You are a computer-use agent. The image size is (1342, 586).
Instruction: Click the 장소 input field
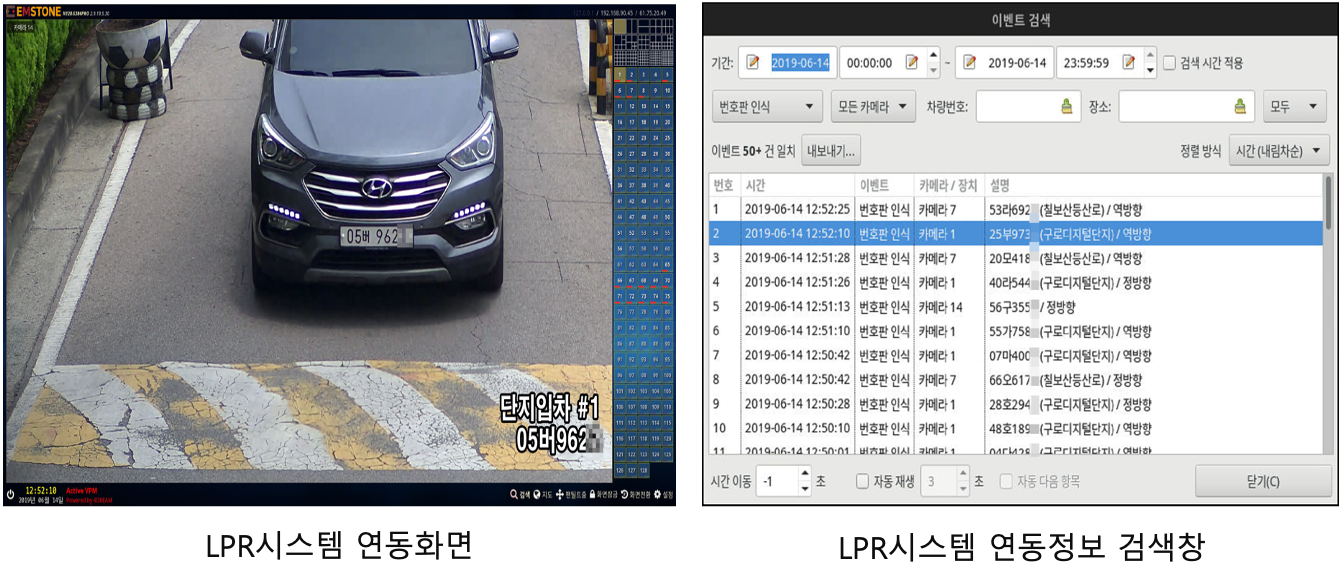point(1187,106)
